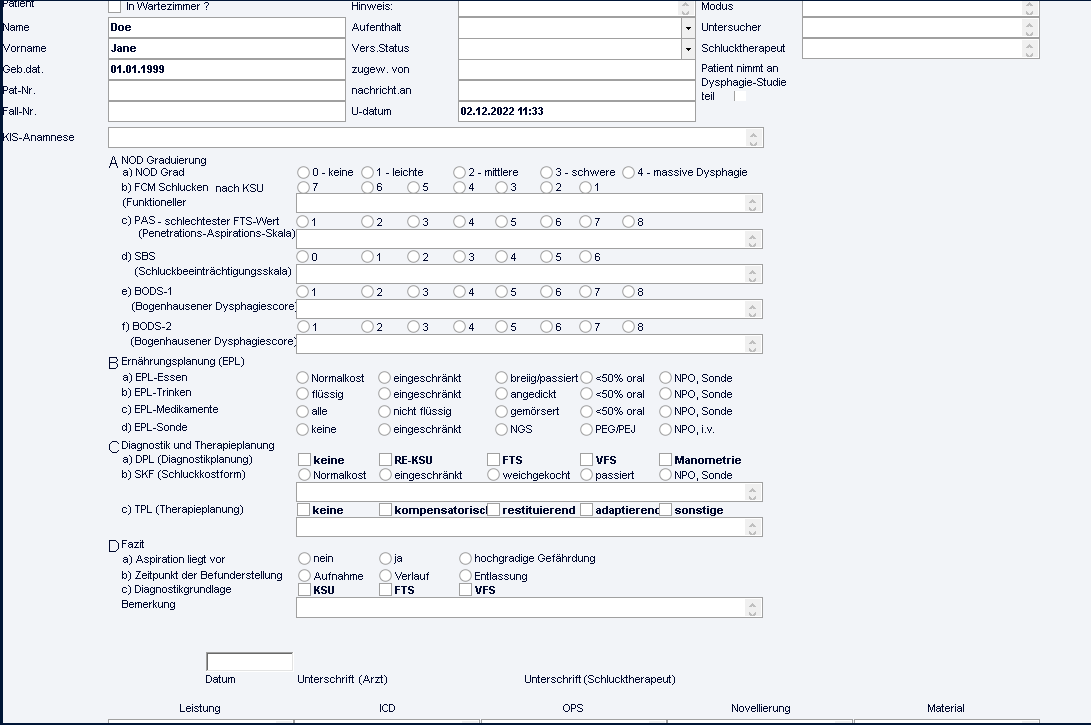Focus the empty Pat-Nr. field
The height and width of the screenshot is (725, 1091).
coord(227,90)
